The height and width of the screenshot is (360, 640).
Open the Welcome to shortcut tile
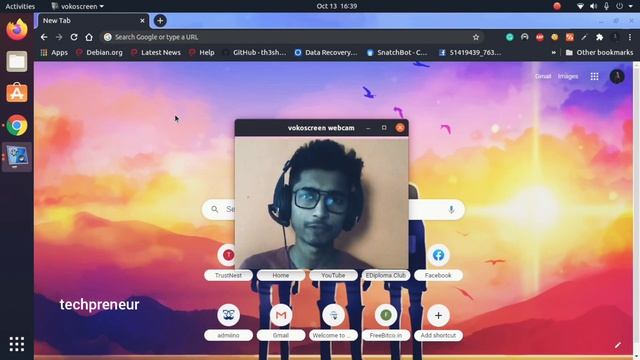333,322
